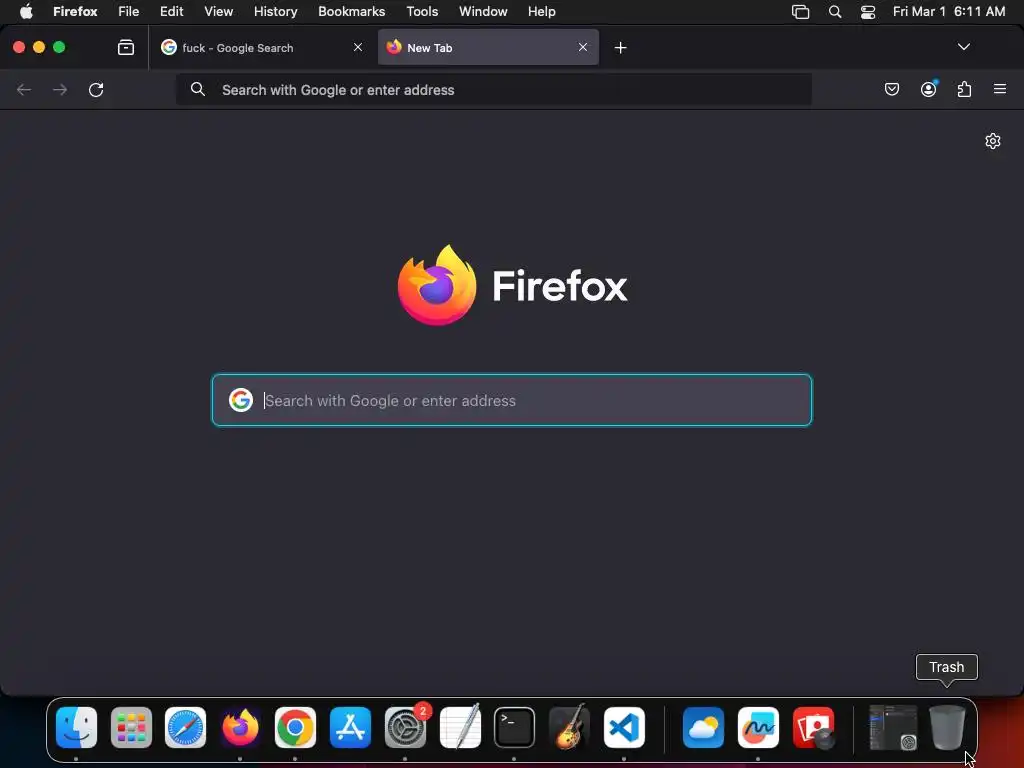Open Visual Studio Code from the Dock
This screenshot has width=1024, height=768.
pyautogui.click(x=624, y=727)
